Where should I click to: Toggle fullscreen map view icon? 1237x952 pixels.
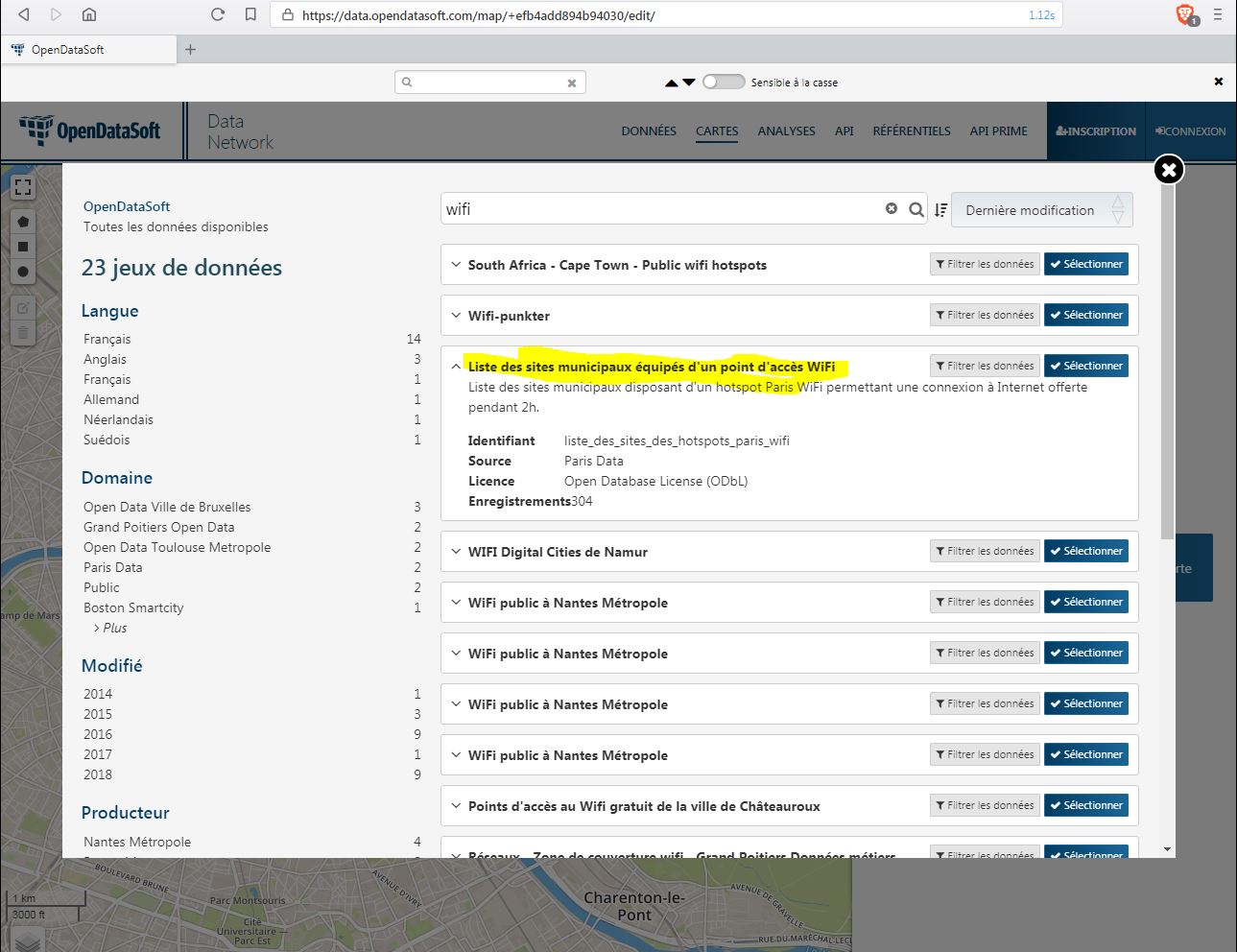pos(23,187)
